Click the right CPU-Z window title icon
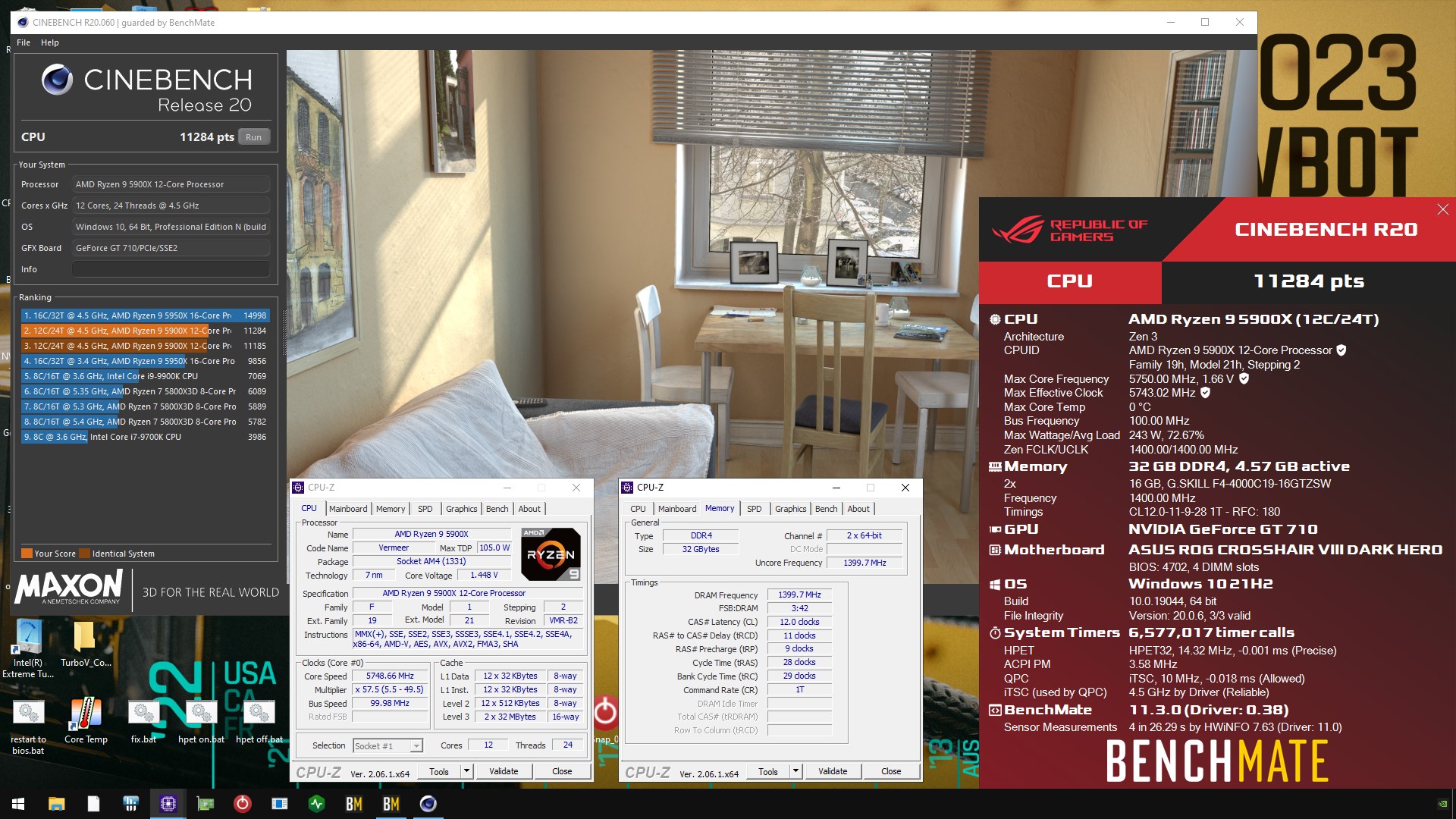 [627, 488]
